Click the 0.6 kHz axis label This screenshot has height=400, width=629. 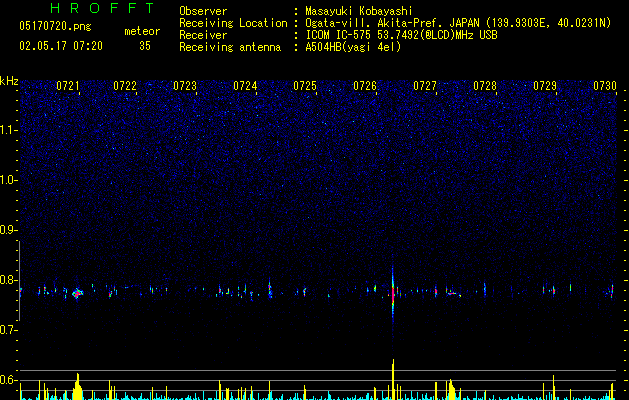coord(9,380)
